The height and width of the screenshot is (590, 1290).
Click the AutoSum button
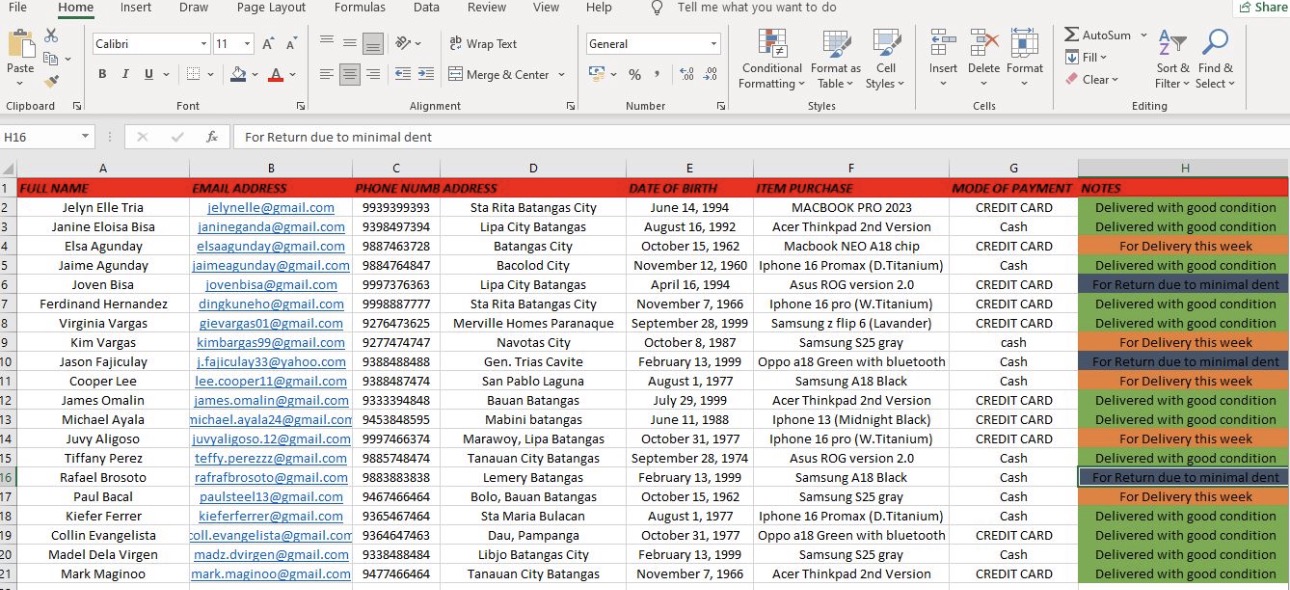[x=1097, y=35]
